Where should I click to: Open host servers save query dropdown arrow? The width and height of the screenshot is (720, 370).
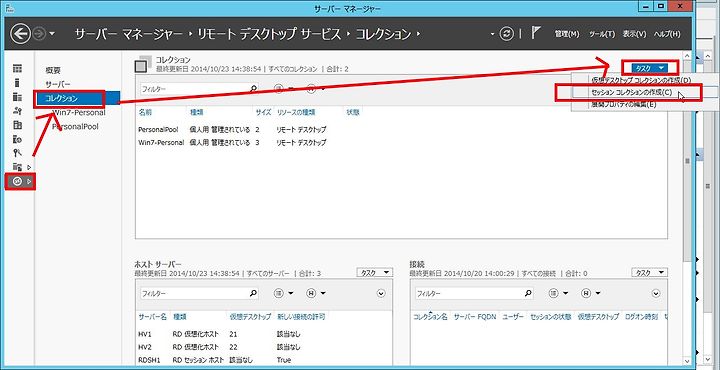(x=323, y=294)
